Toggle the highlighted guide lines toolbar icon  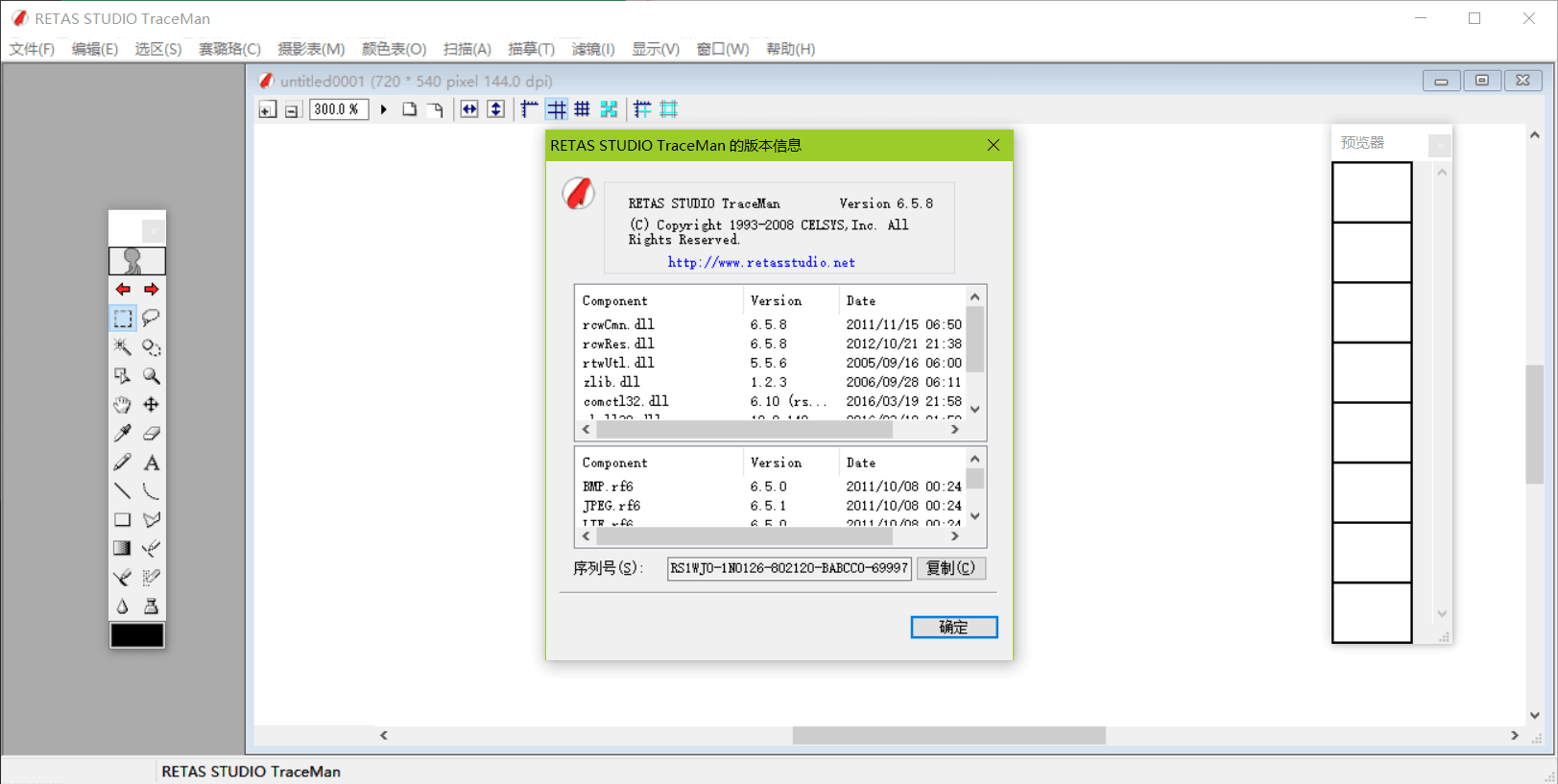pos(557,109)
